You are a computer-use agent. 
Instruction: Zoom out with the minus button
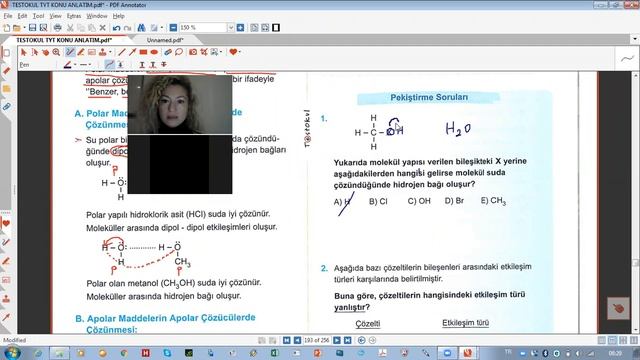[x=173, y=28]
